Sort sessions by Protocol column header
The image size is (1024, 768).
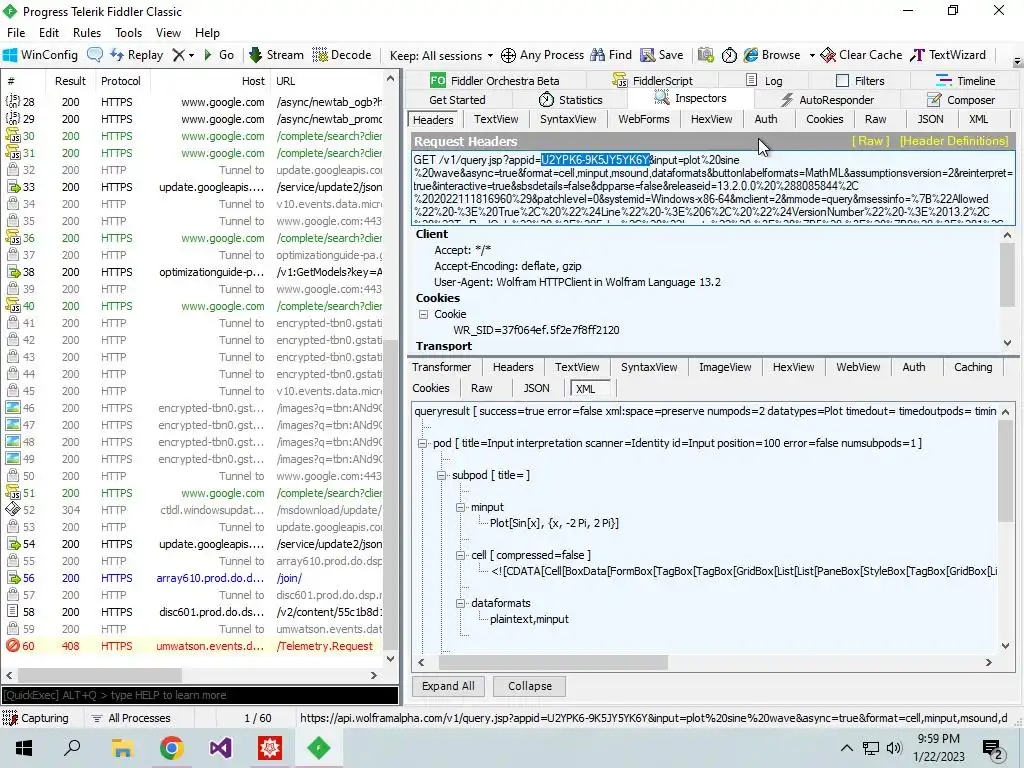coord(121,81)
